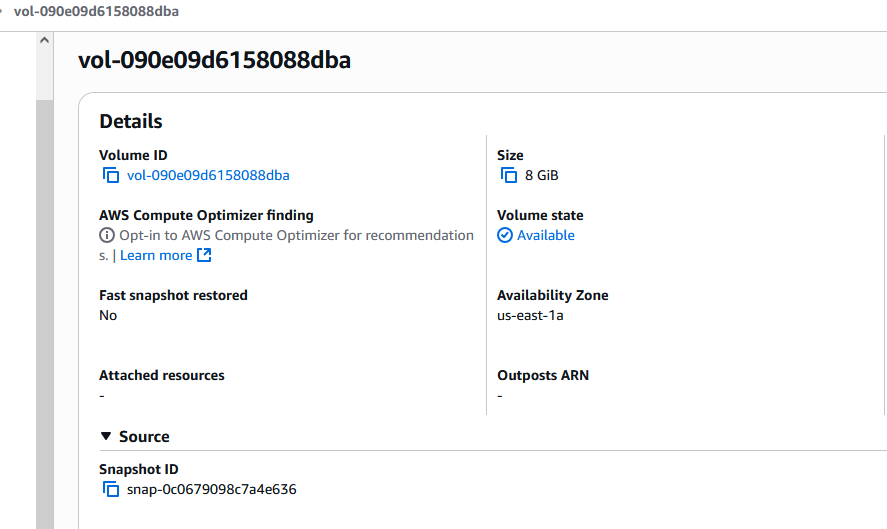Click the breadcrumb vol-090e09d6158088dba at top
887x529 pixels.
(96, 11)
